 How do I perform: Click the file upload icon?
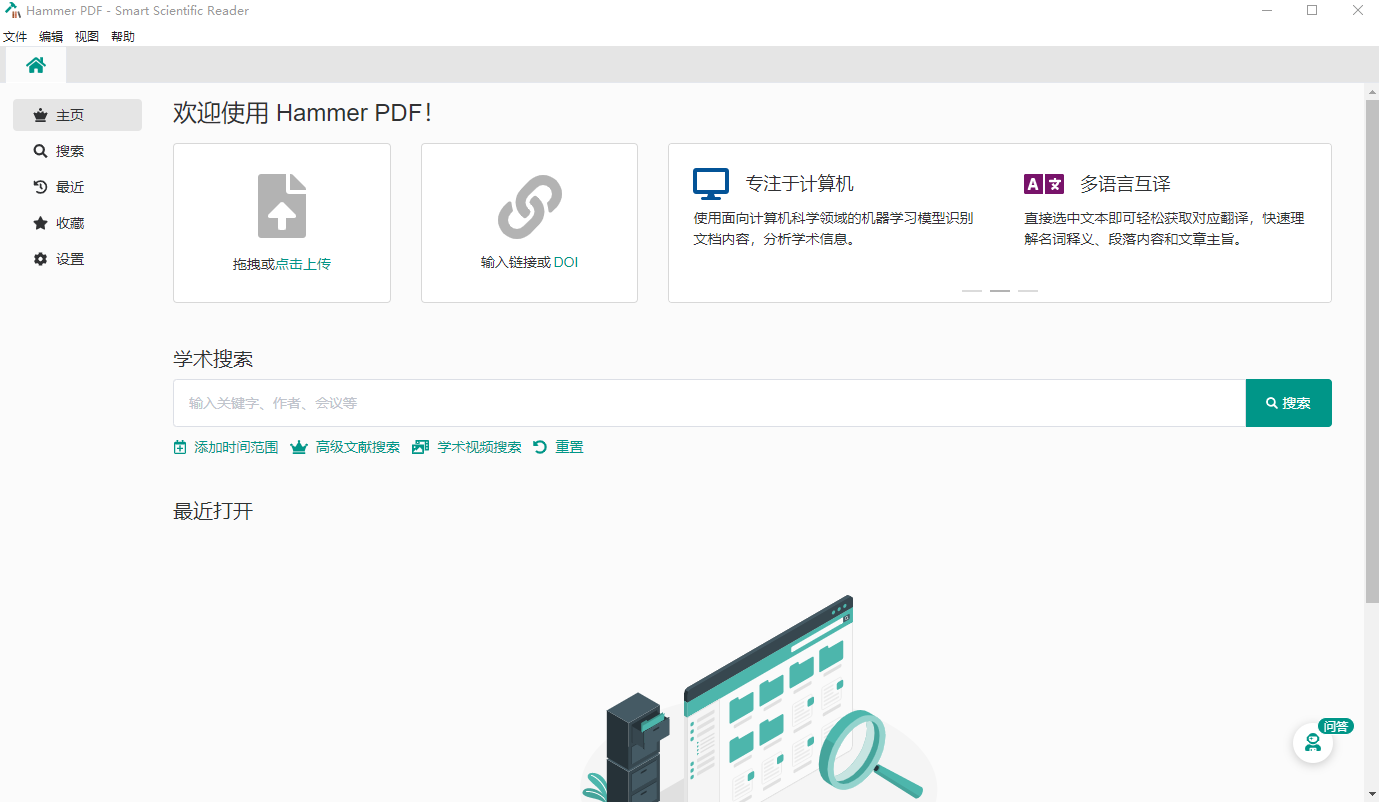[x=282, y=206]
